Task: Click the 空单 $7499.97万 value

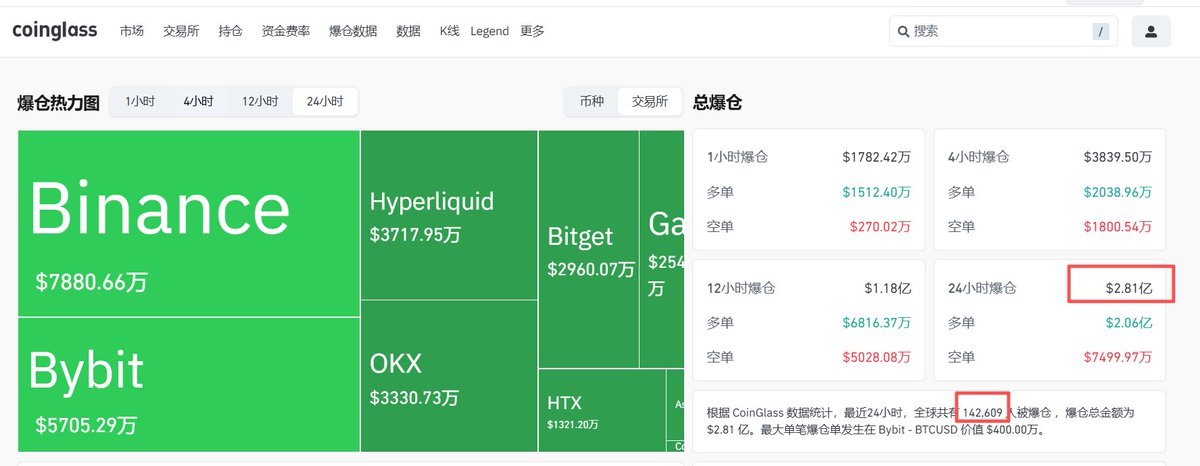Action: (1118, 356)
